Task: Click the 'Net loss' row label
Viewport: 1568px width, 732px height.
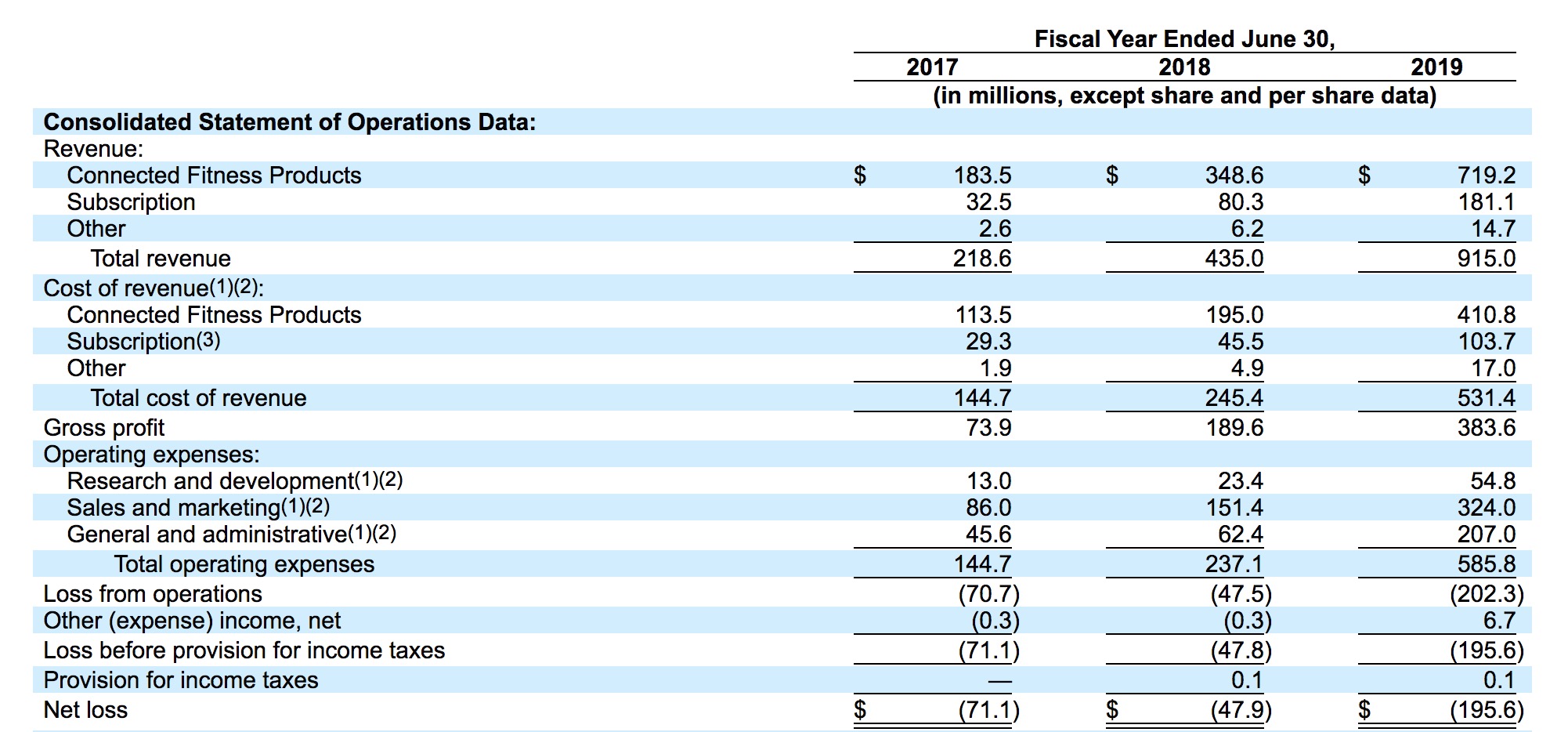Action: point(85,710)
